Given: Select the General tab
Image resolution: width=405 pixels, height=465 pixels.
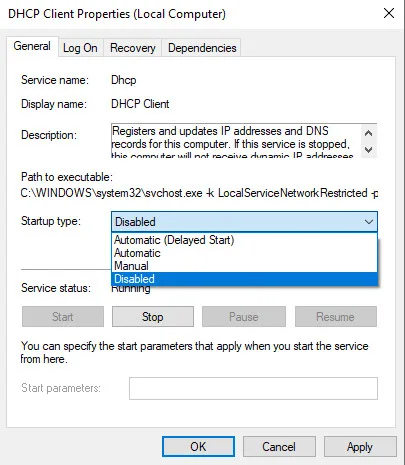Looking at the screenshot, I should pos(32,46).
